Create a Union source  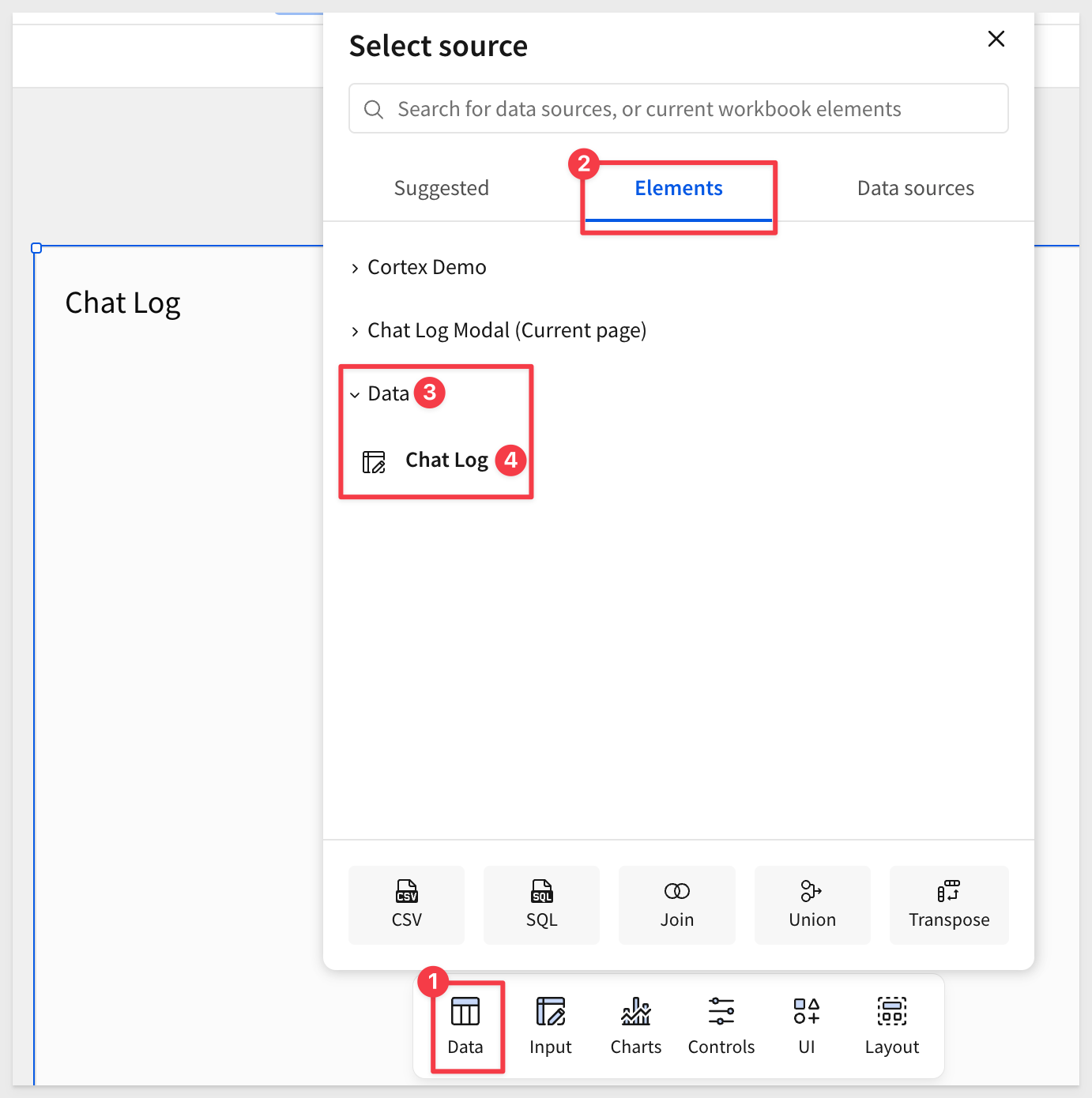pos(811,904)
